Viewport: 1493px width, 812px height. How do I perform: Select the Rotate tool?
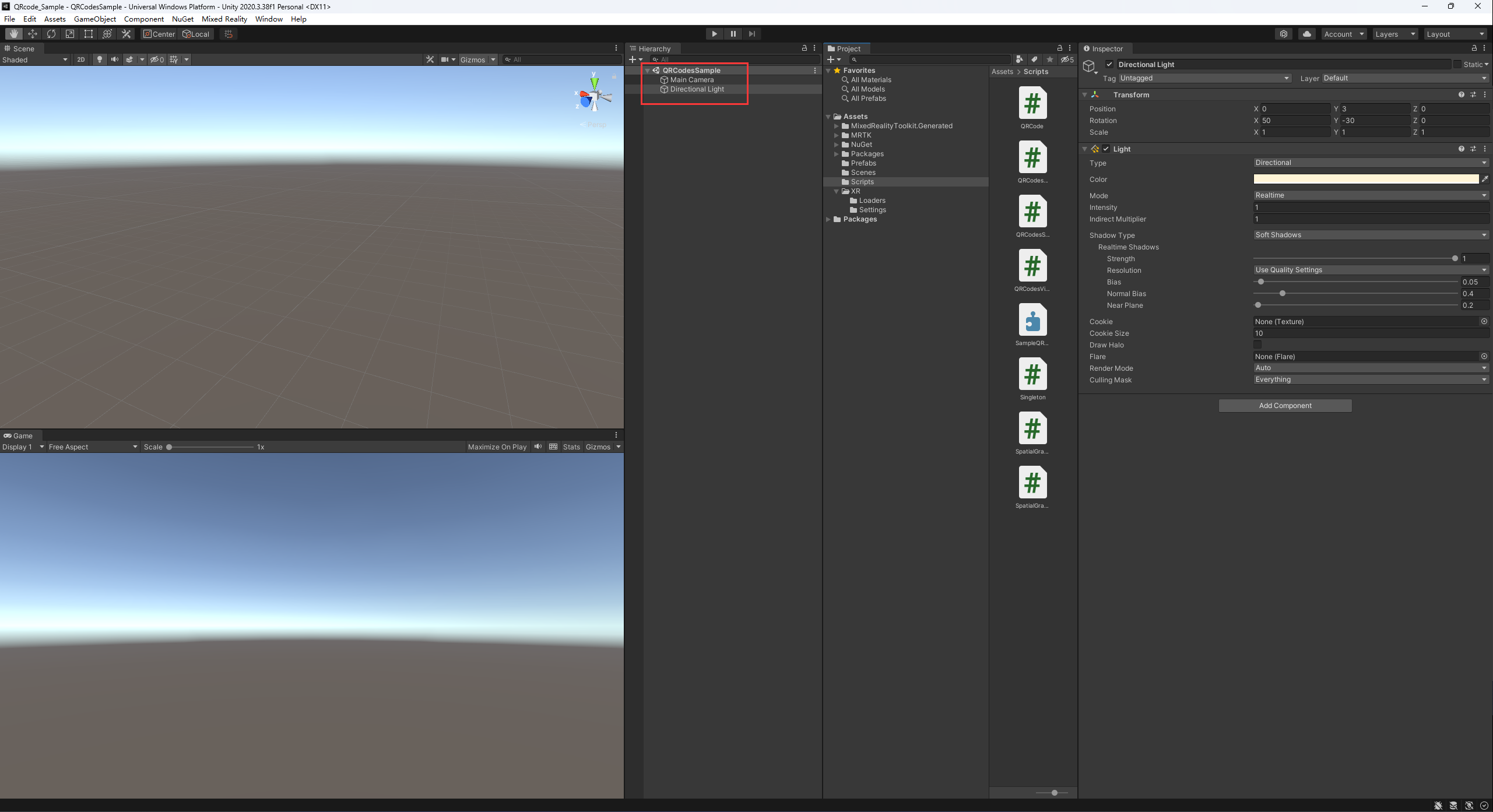pos(51,34)
